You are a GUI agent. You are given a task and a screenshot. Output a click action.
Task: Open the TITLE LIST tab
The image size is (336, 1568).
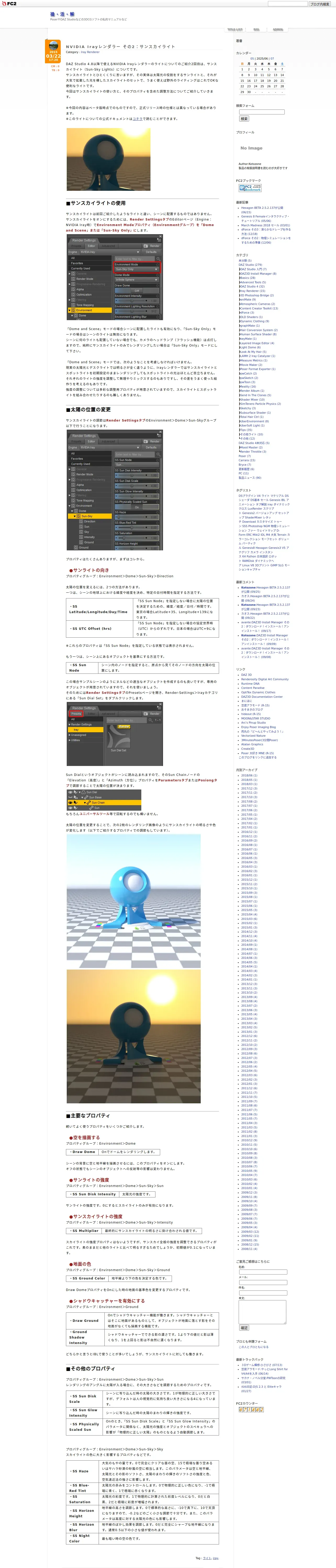235,29
